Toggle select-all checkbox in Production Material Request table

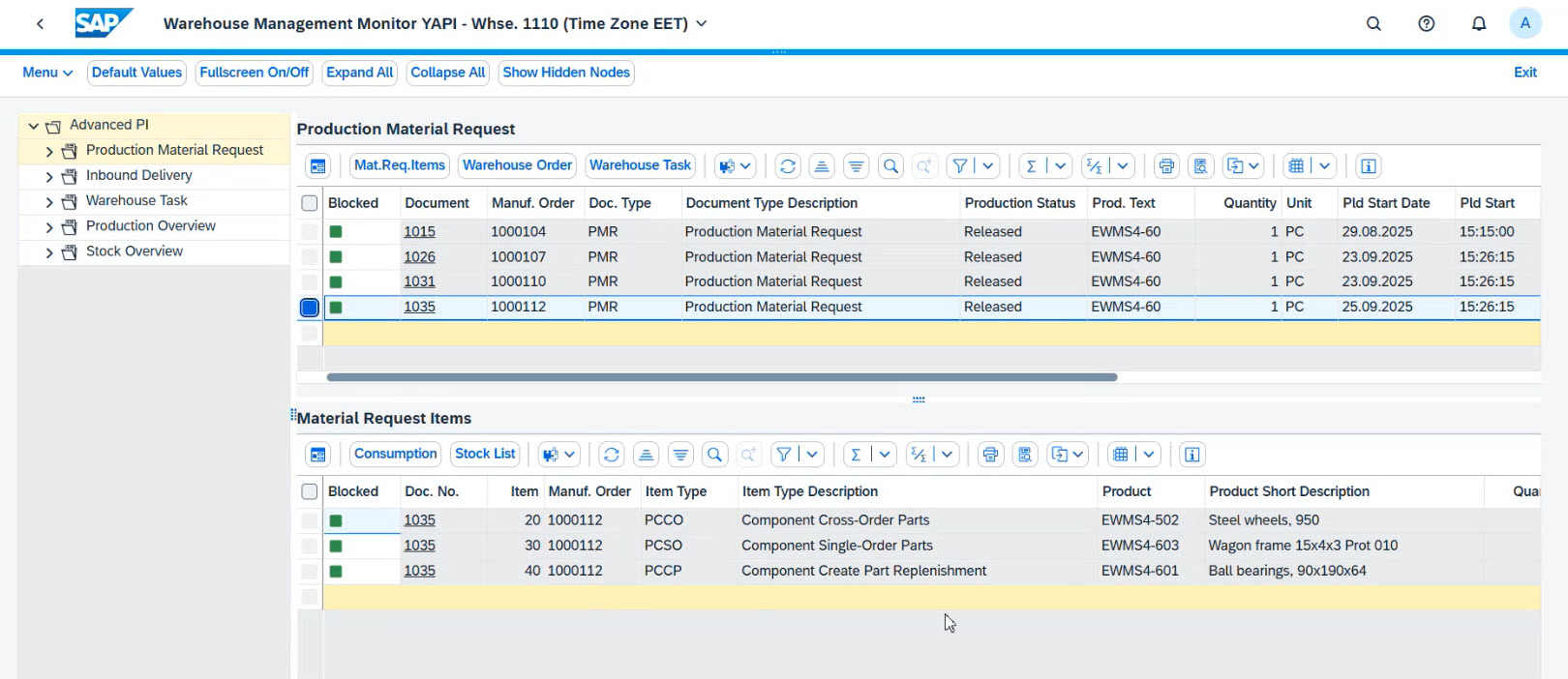(310, 203)
